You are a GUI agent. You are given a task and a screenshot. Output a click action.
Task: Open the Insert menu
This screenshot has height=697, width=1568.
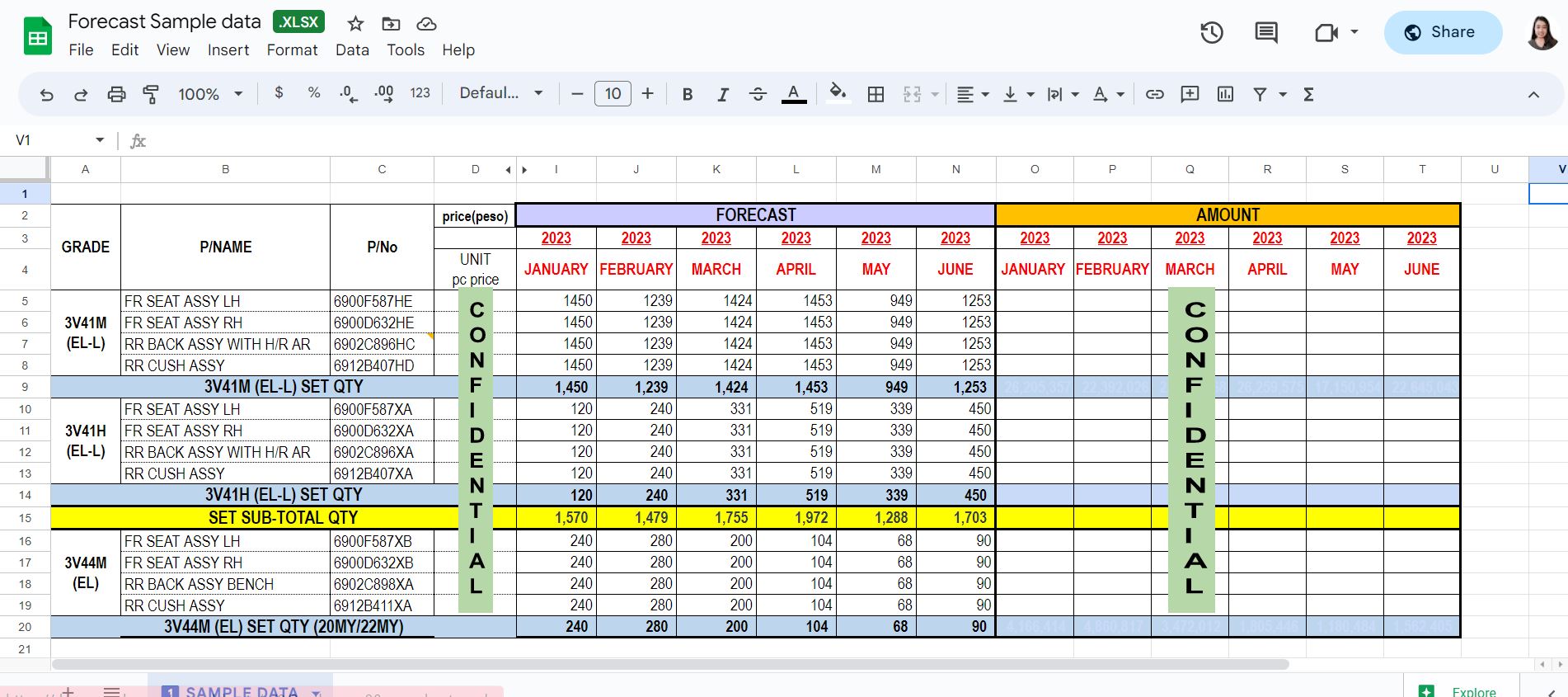point(228,49)
